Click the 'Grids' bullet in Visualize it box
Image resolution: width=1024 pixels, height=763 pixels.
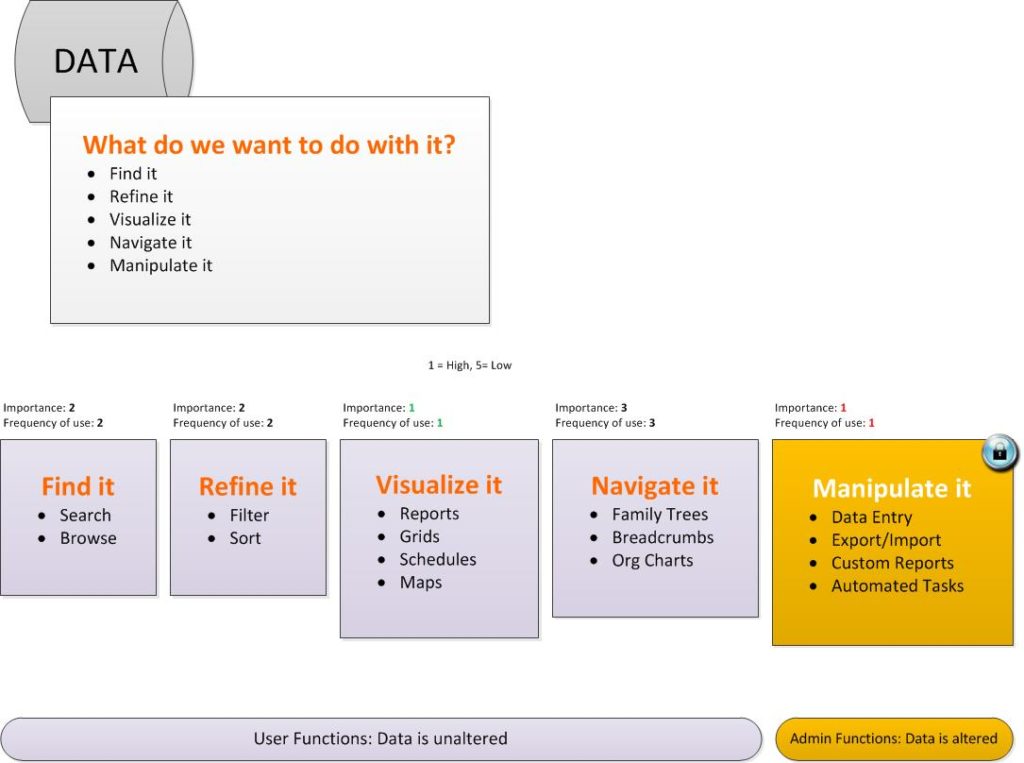point(419,536)
